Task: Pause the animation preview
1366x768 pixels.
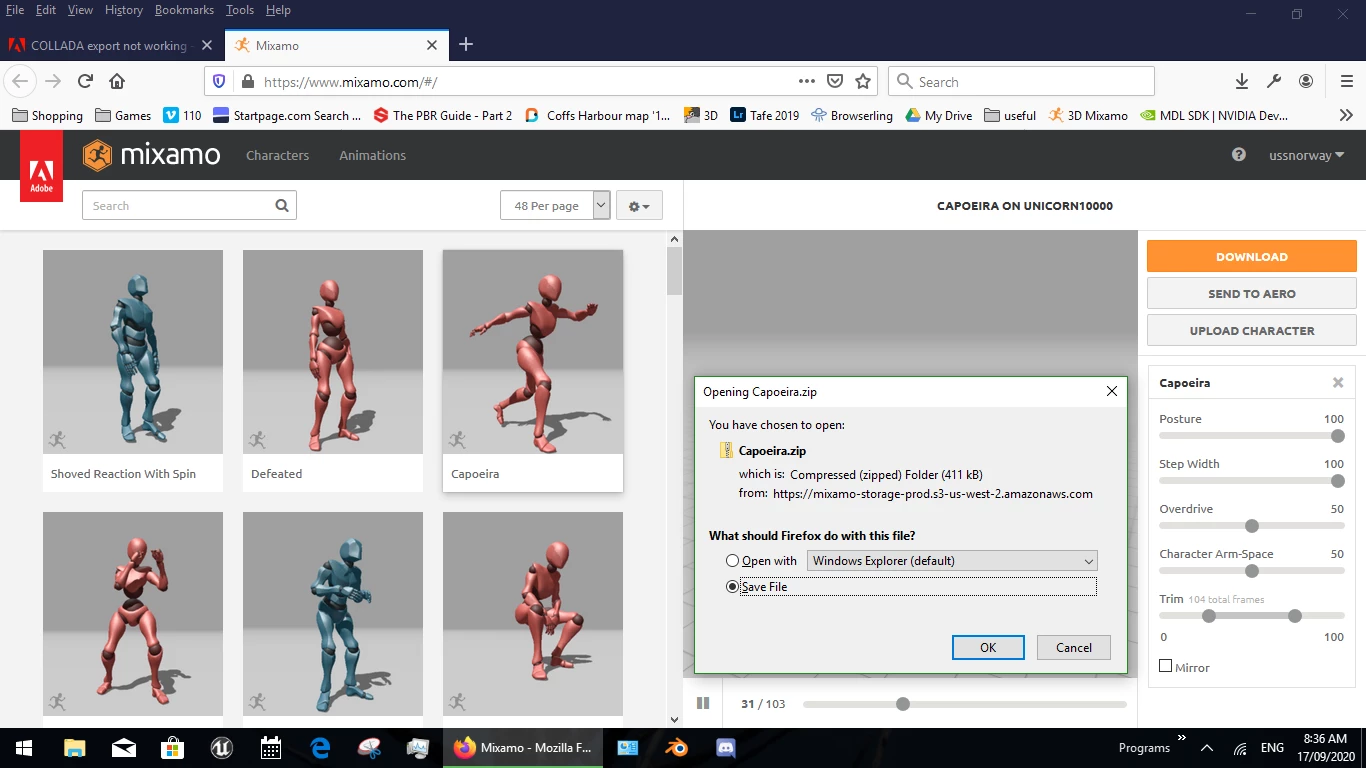Action: point(703,703)
